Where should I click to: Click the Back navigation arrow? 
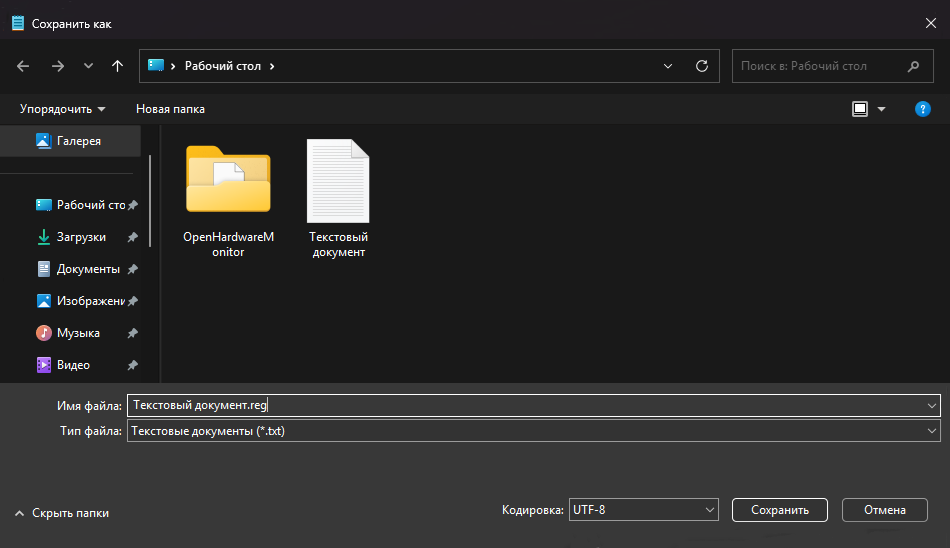(24, 66)
